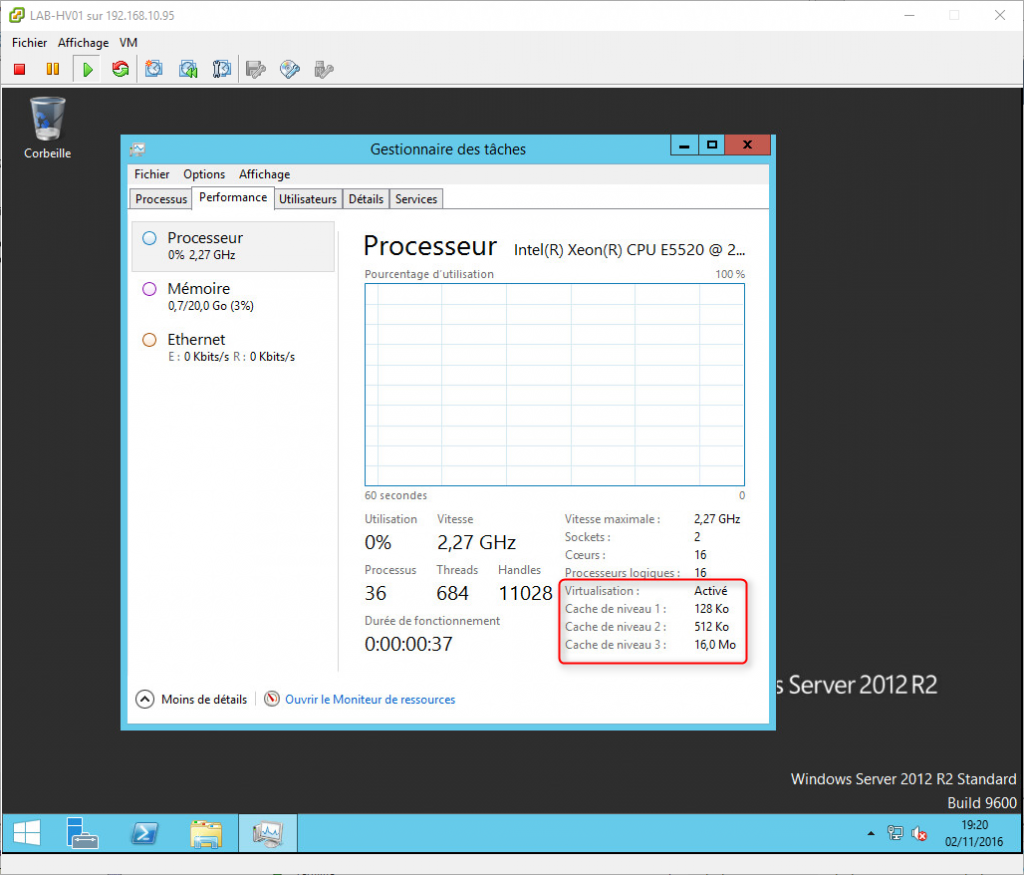Click the Utilisation value 0%
The width and height of the screenshot is (1024, 875).
coord(377,542)
